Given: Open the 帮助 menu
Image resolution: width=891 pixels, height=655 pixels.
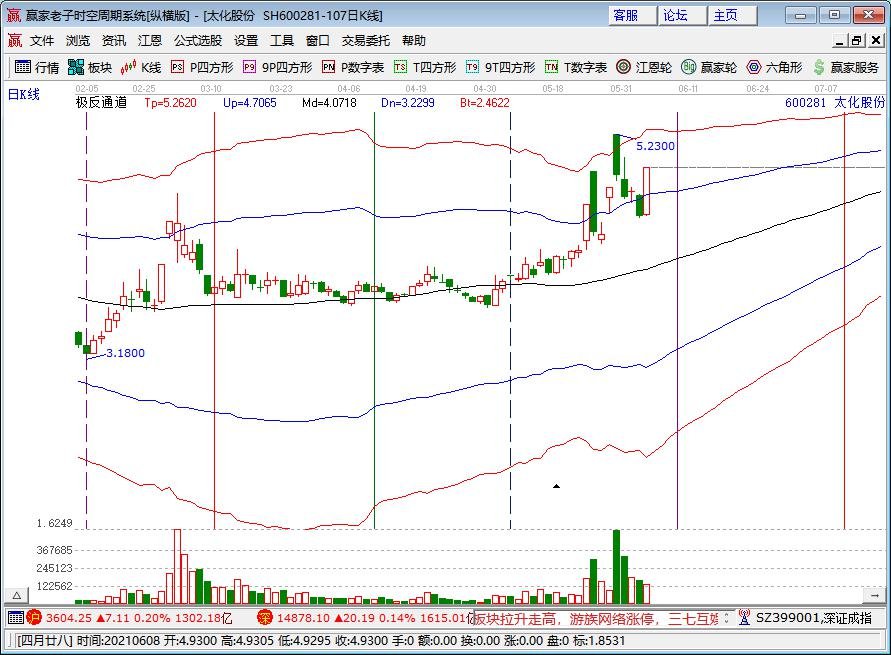Looking at the screenshot, I should pos(414,40).
